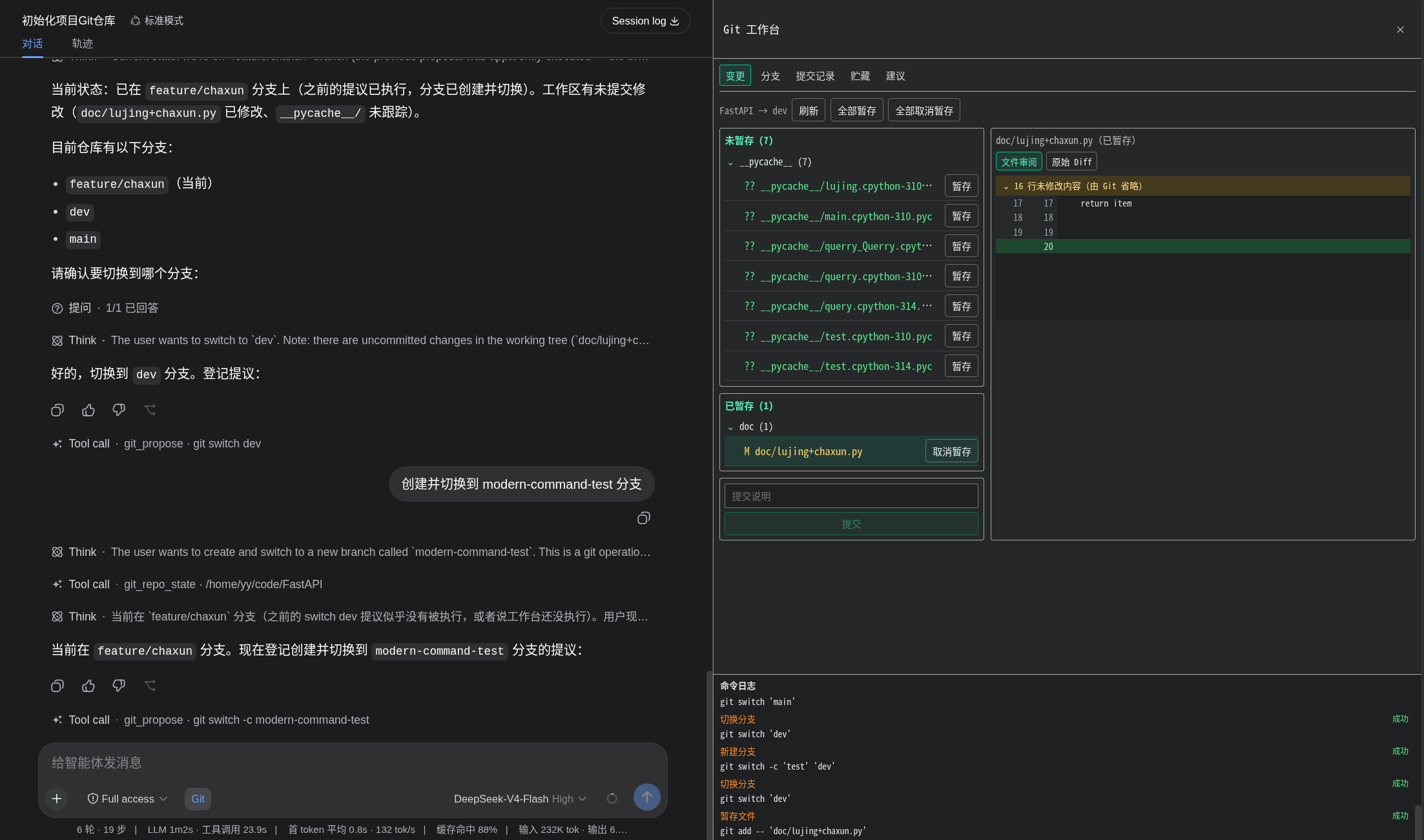Focus the 给智能体发消息 message input

point(352,763)
